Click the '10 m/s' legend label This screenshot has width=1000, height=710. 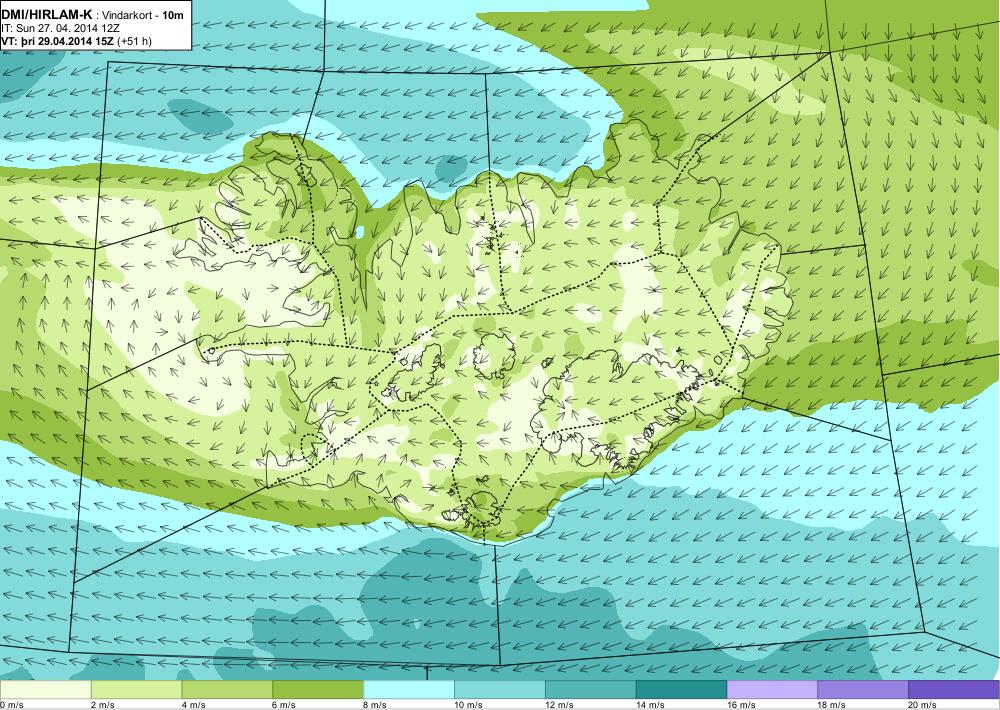[469, 705]
